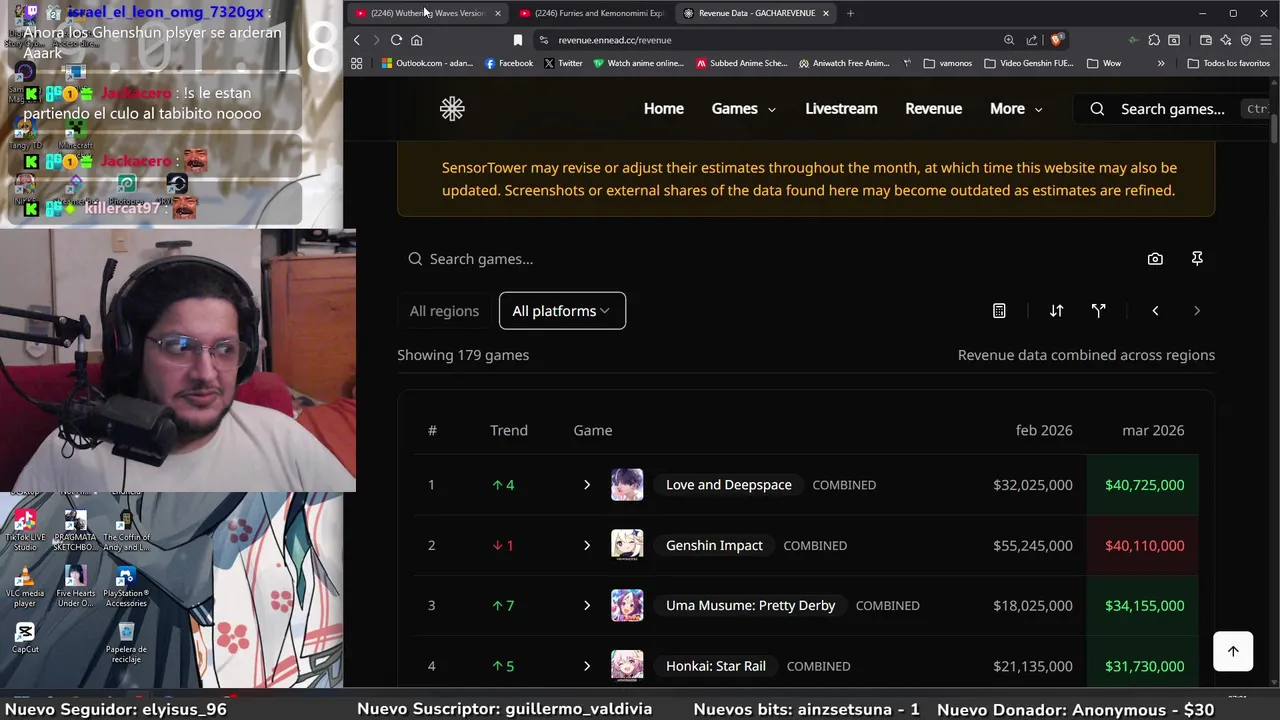Expand the Love and Deepspace row chevron

pos(587,485)
